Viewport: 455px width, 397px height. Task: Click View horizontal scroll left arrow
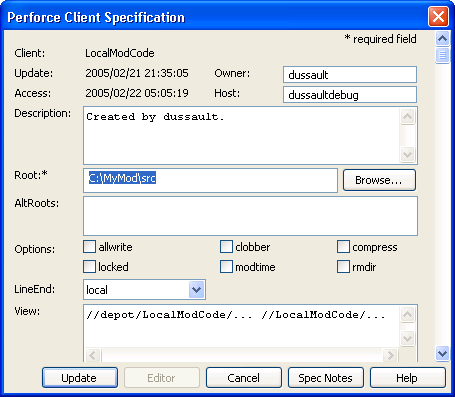click(x=93, y=355)
